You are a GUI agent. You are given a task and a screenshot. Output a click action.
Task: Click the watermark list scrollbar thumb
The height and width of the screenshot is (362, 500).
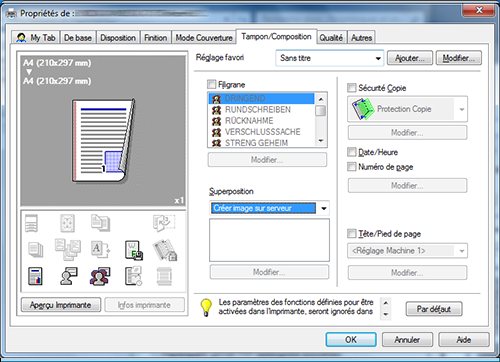click(x=321, y=111)
